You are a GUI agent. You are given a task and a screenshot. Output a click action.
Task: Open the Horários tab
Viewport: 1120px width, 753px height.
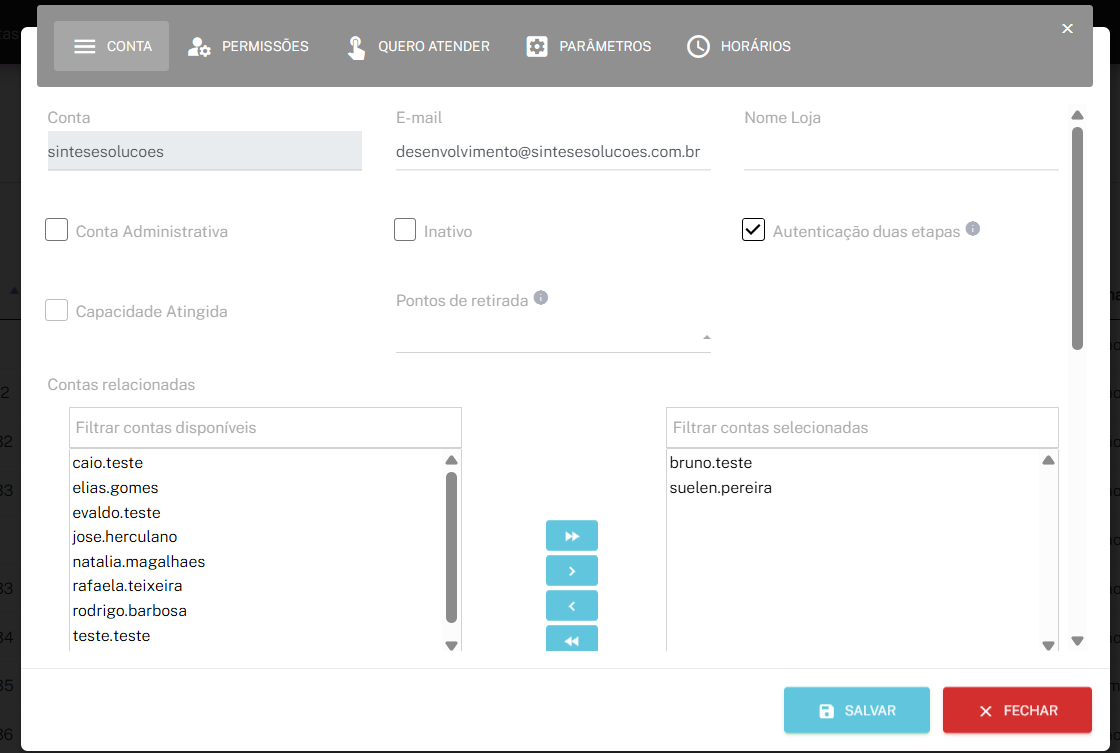click(x=739, y=46)
